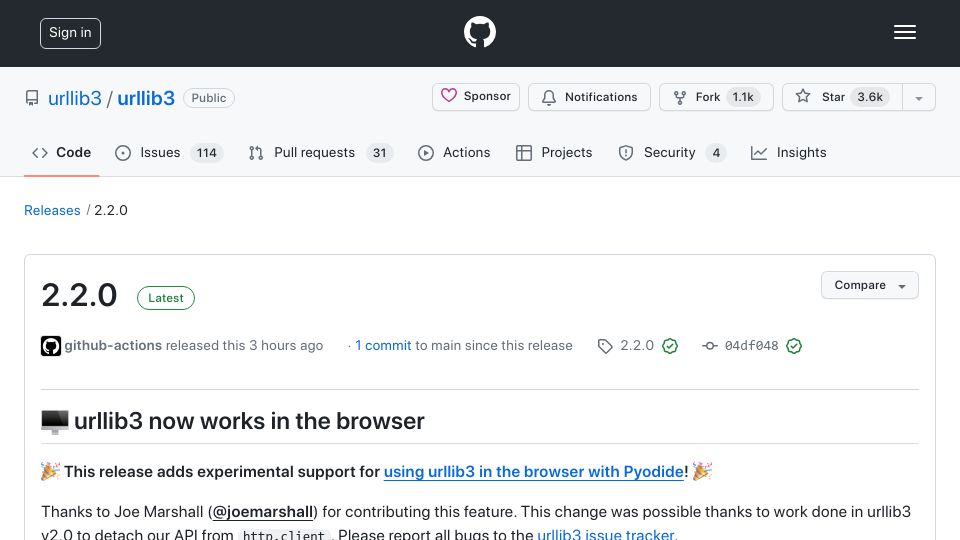The width and height of the screenshot is (960, 540).
Task: Click the Latest release badge
Action: pos(165,298)
